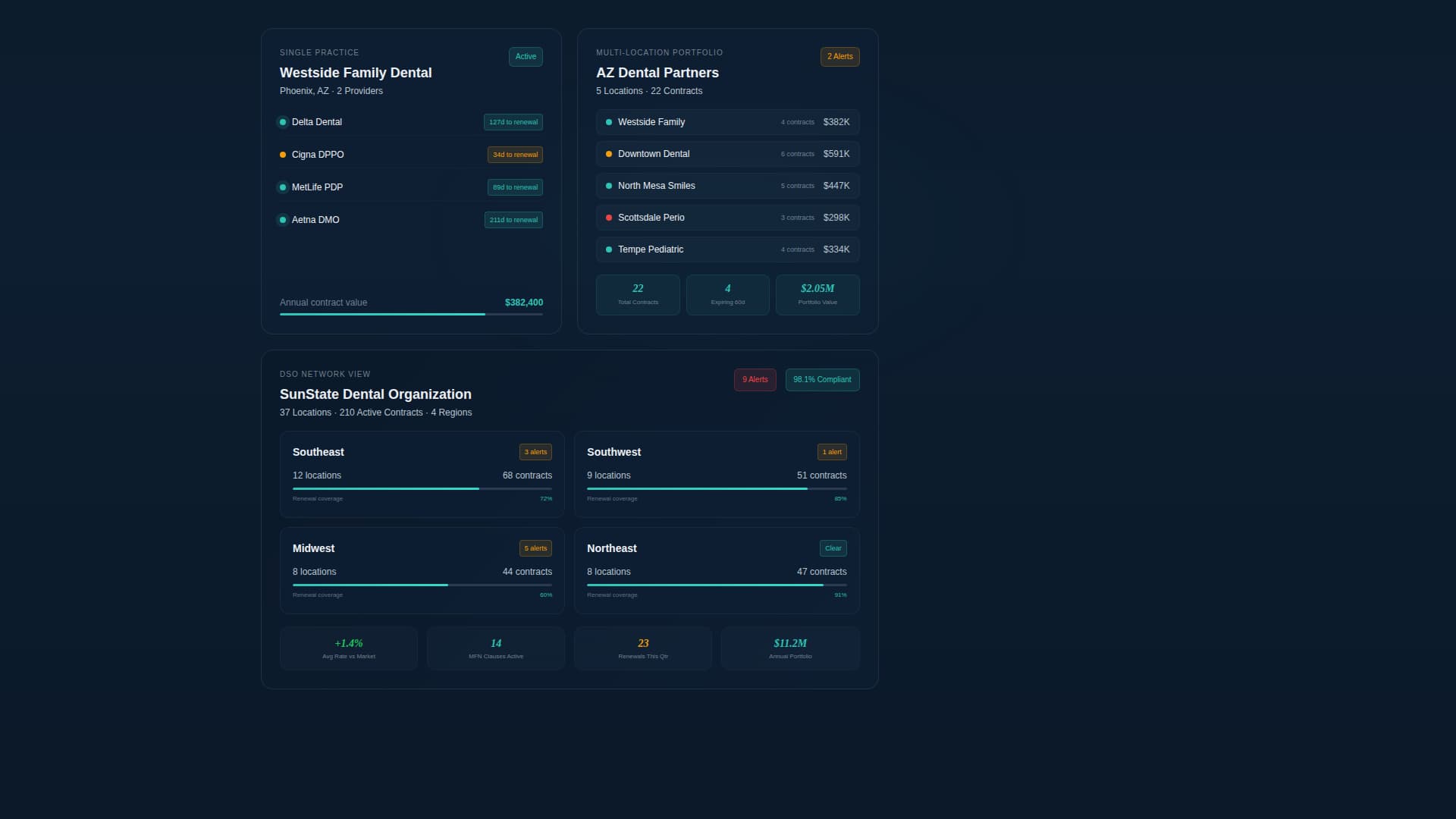The height and width of the screenshot is (819, 1456).
Task: Click the Northeast region title
Action: [x=612, y=548]
